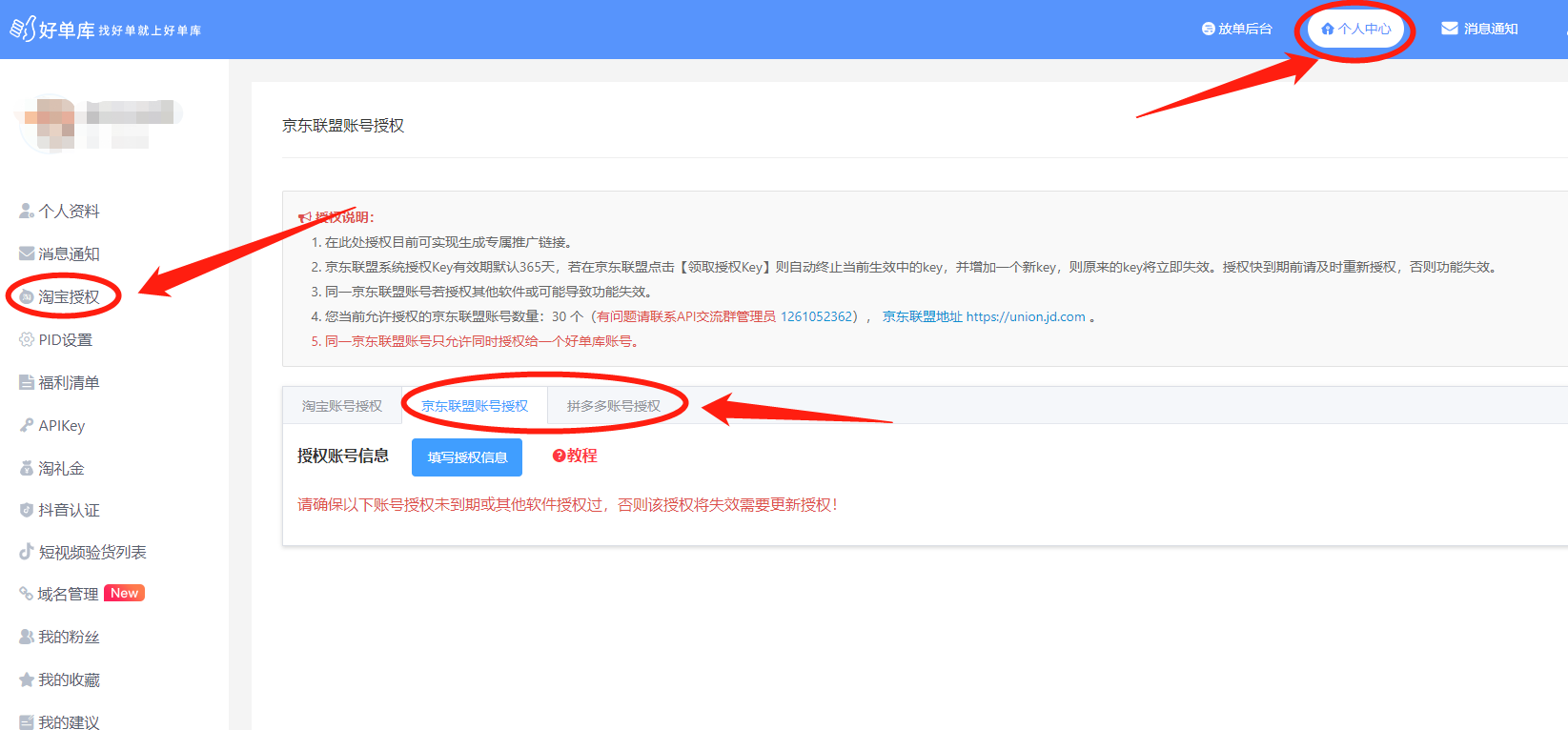Open the https://union.jd.com link
This screenshot has width=1568, height=730.
(1026, 316)
